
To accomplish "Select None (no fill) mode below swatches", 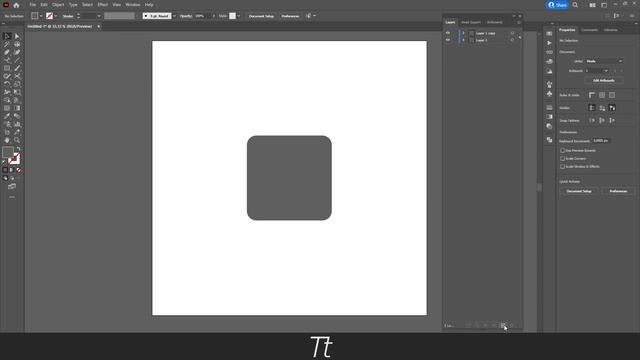I will click(19, 170).
